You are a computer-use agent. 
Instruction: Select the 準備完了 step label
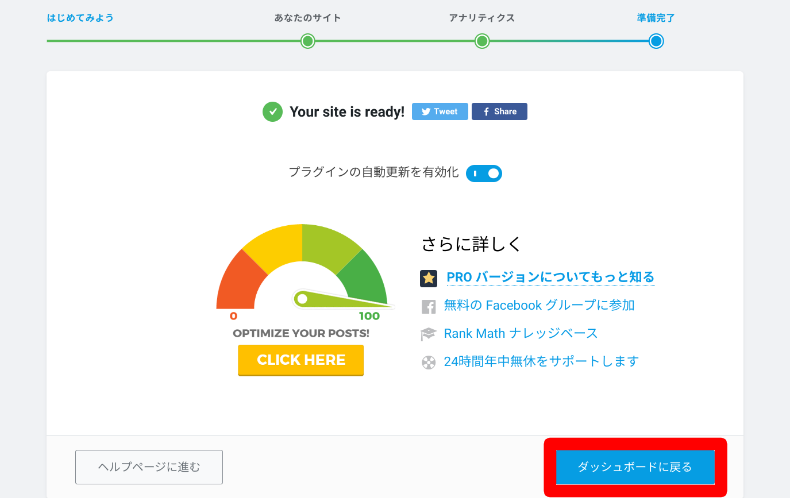[656, 18]
